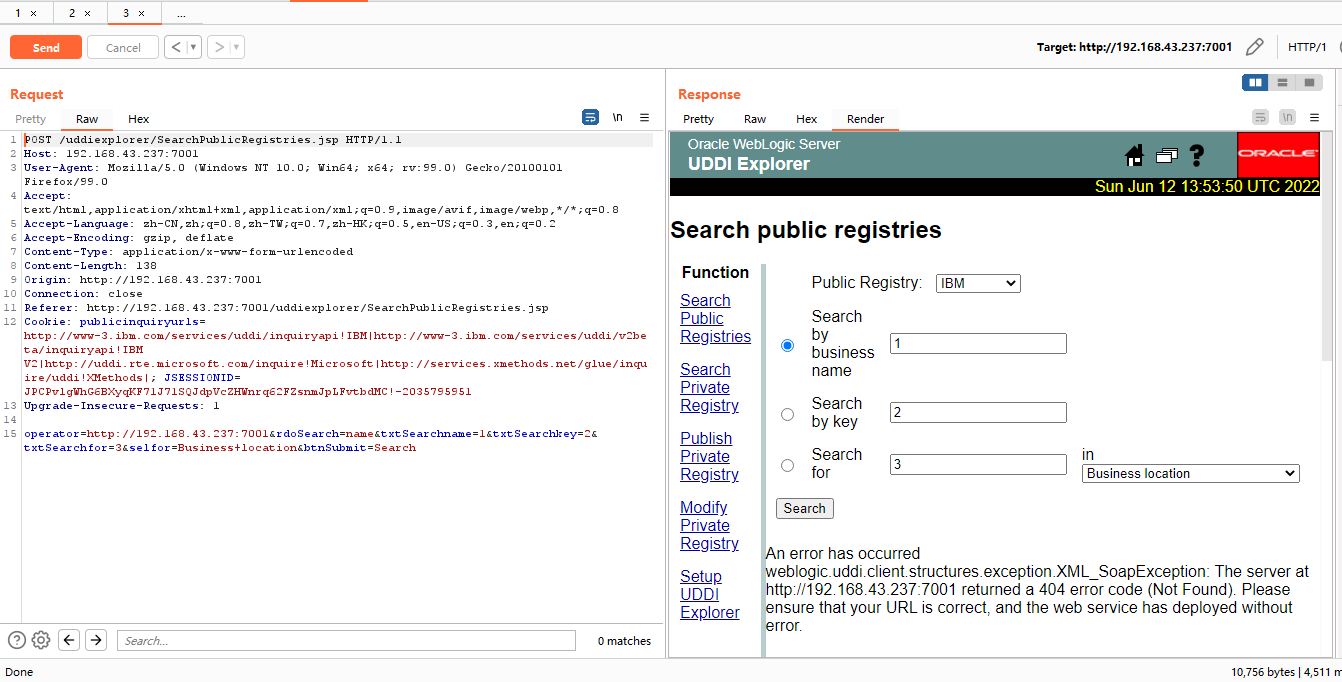Toggle \n non-printable chars in Response panel
Image resolution: width=1342 pixels, height=682 pixels.
[1288, 117]
